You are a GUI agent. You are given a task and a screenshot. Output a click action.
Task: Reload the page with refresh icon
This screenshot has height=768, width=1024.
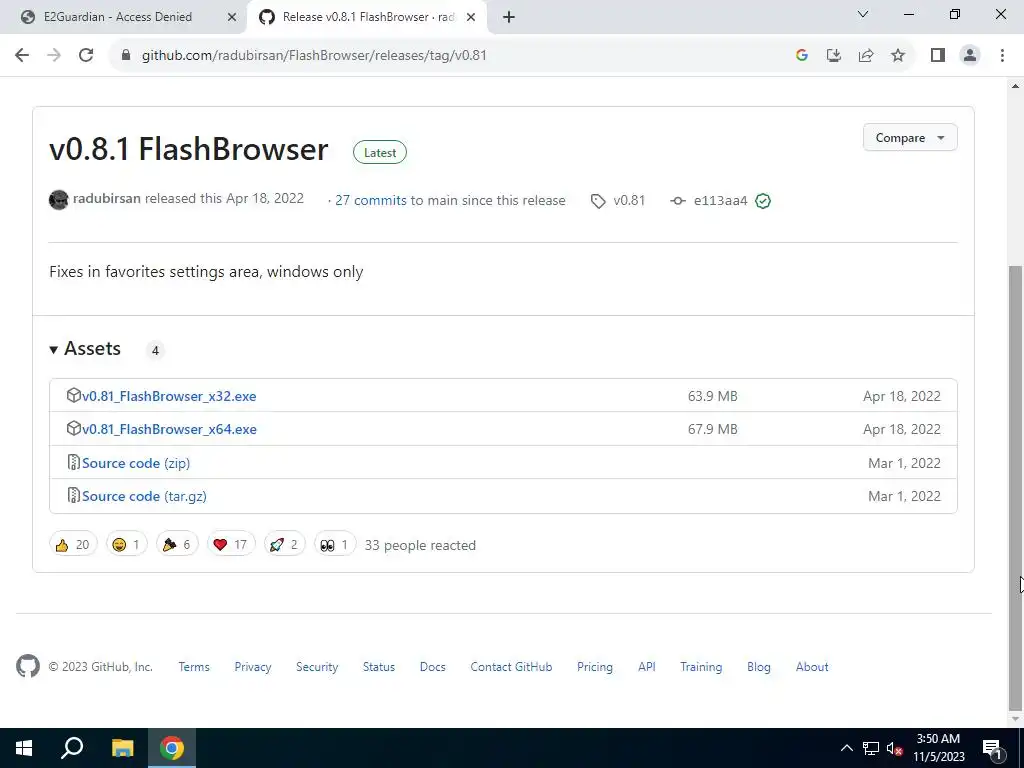86,56
